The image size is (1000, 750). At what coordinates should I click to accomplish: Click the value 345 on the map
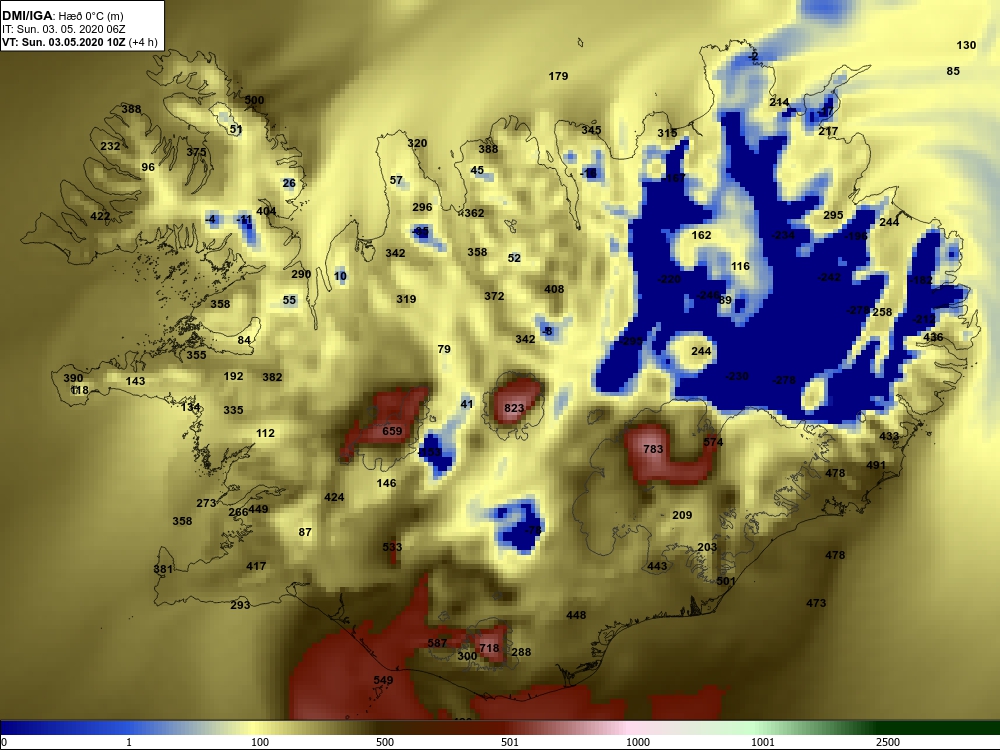(x=591, y=129)
